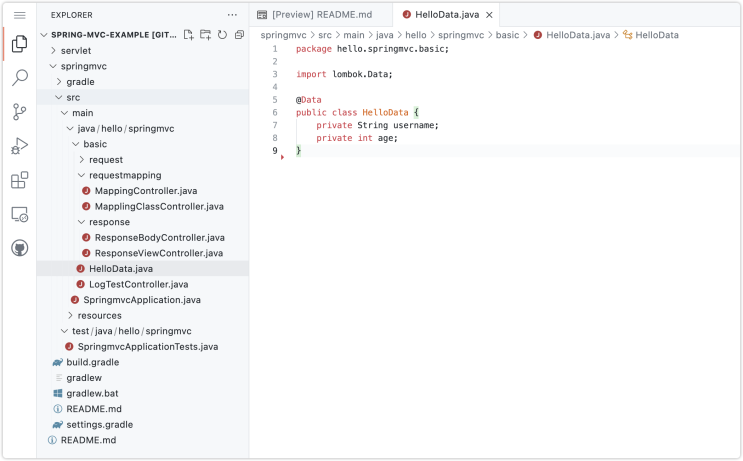Click line number 6 in the gutter
Image resolution: width=743 pixels, height=461 pixels.
click(x=275, y=112)
